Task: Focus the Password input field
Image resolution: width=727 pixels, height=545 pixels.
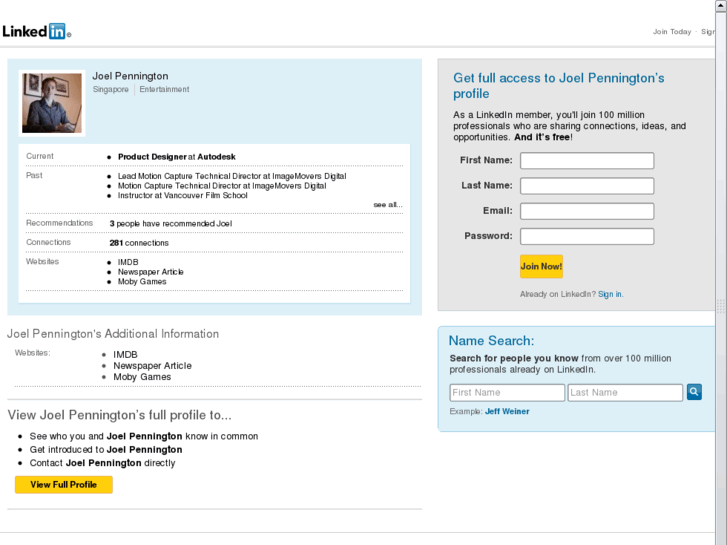Action: pos(587,236)
